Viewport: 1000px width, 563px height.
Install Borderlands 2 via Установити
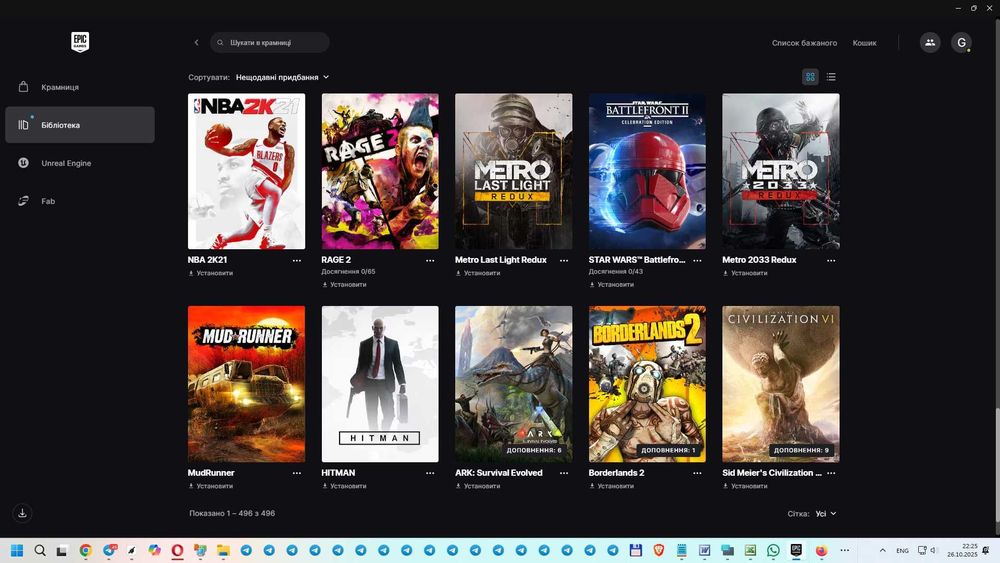(612, 486)
